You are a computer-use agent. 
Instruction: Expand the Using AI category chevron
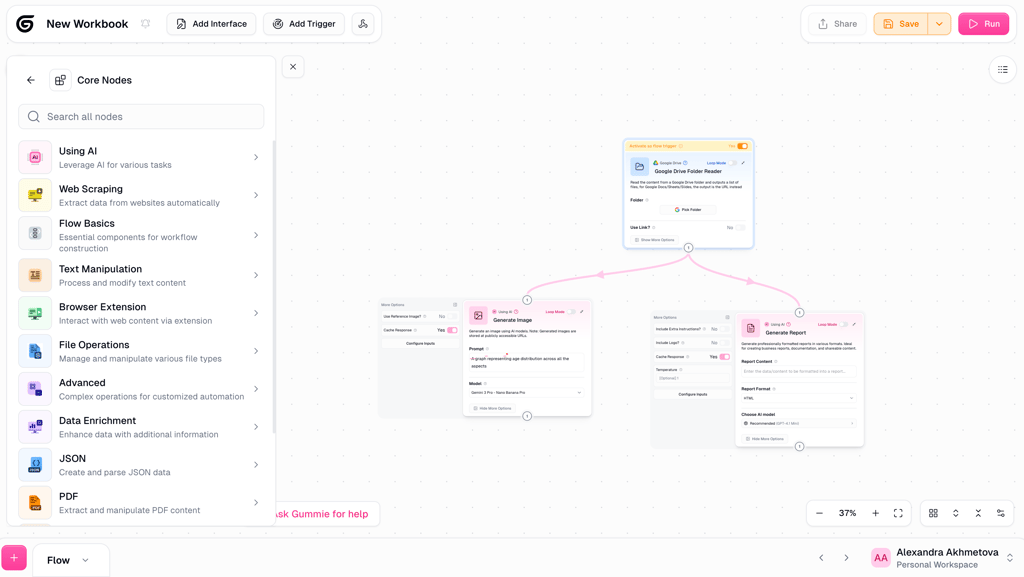256,157
